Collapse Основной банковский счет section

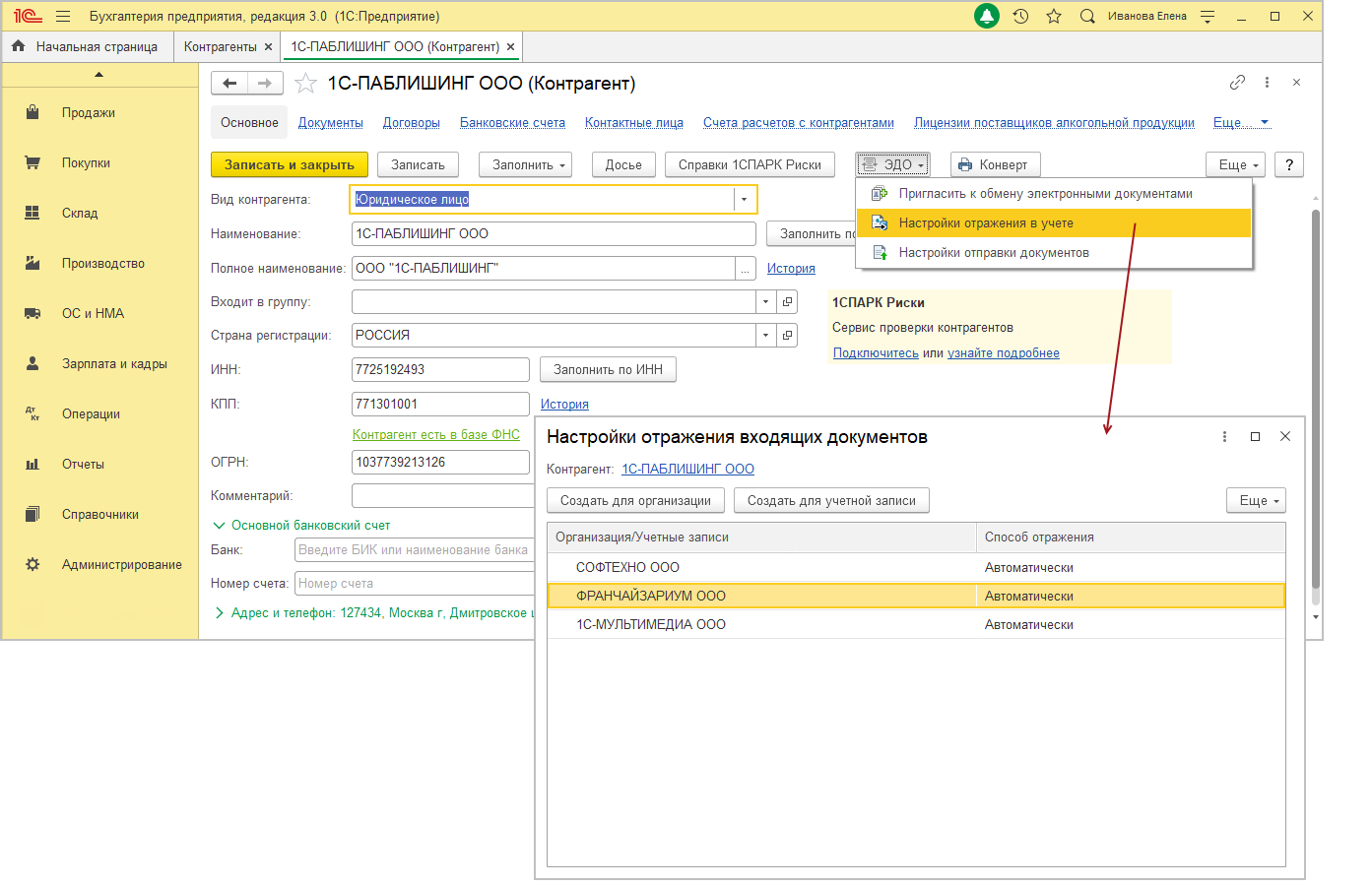(x=301, y=525)
